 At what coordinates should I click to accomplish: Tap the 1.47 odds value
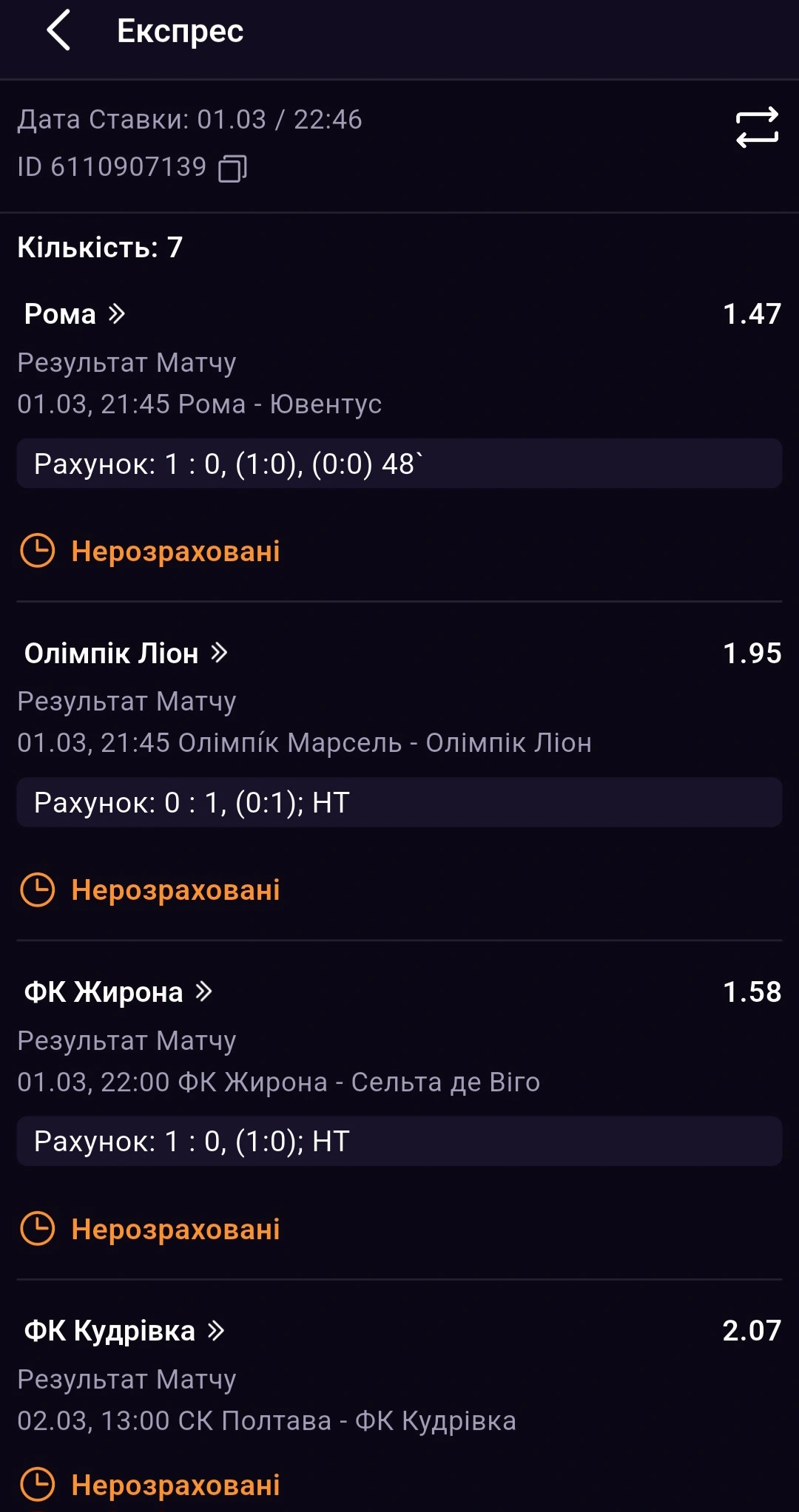[752, 314]
